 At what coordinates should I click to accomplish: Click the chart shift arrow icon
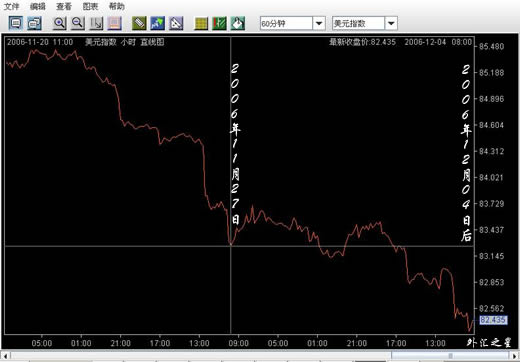pyautogui.click(x=96, y=23)
